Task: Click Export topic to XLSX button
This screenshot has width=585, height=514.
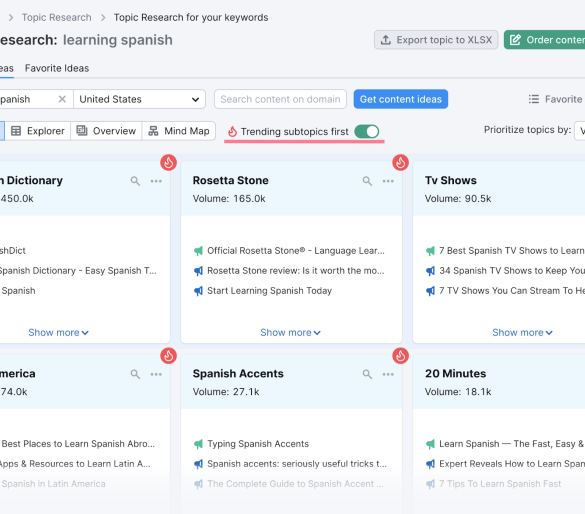Action: click(x=436, y=40)
